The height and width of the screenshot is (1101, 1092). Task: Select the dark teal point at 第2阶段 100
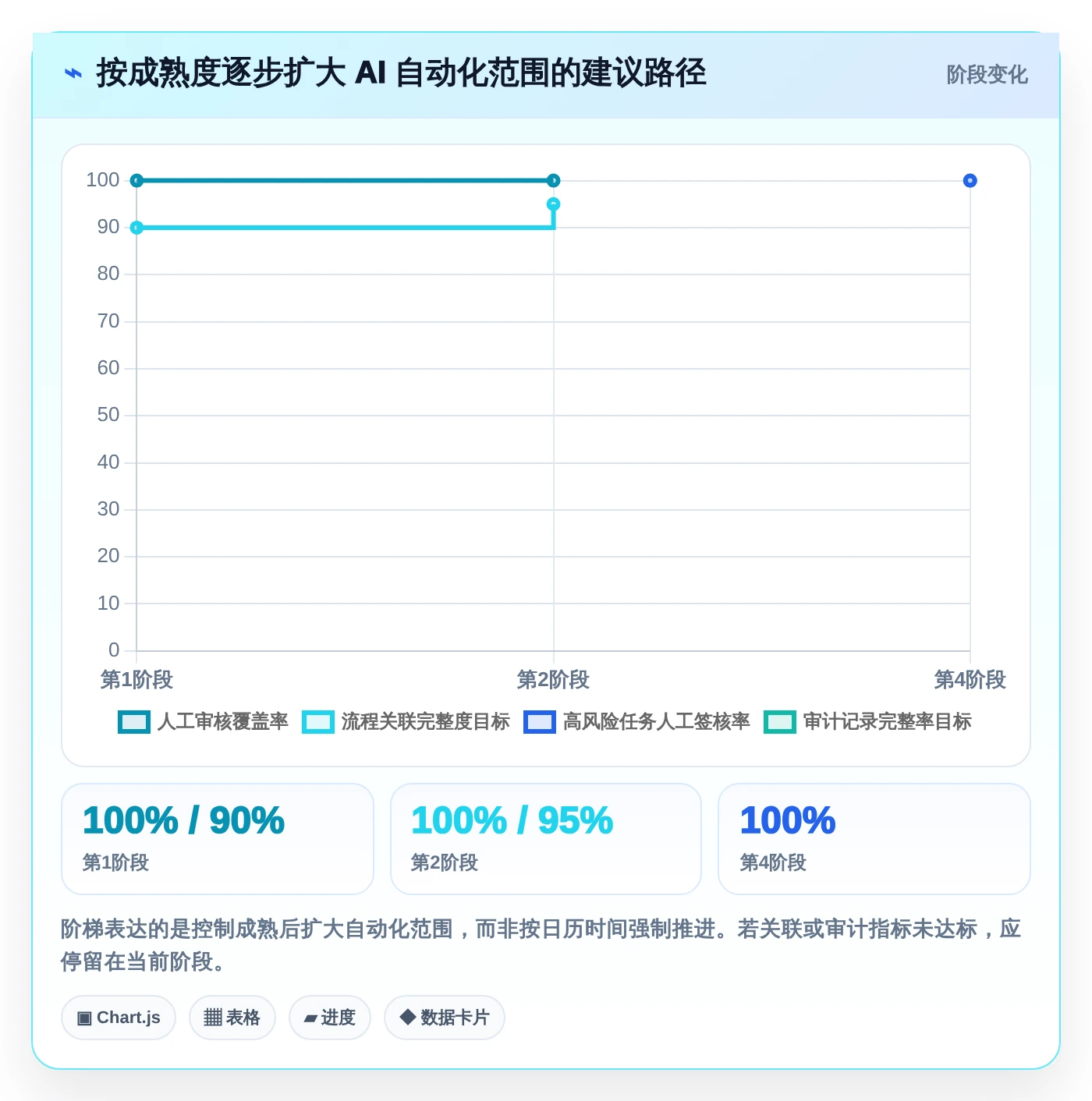pos(554,181)
